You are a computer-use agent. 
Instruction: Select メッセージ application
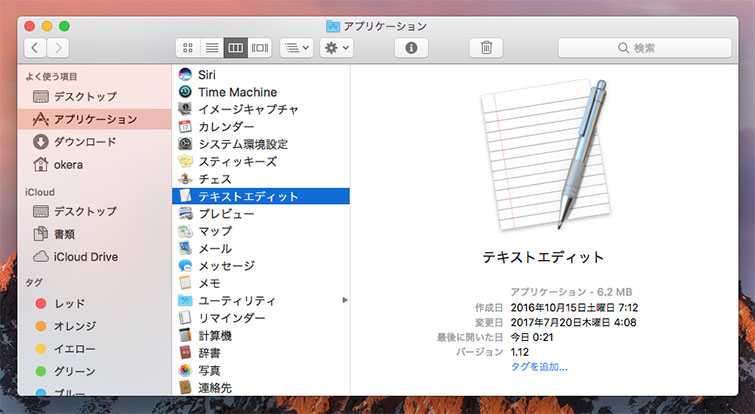coord(261,266)
